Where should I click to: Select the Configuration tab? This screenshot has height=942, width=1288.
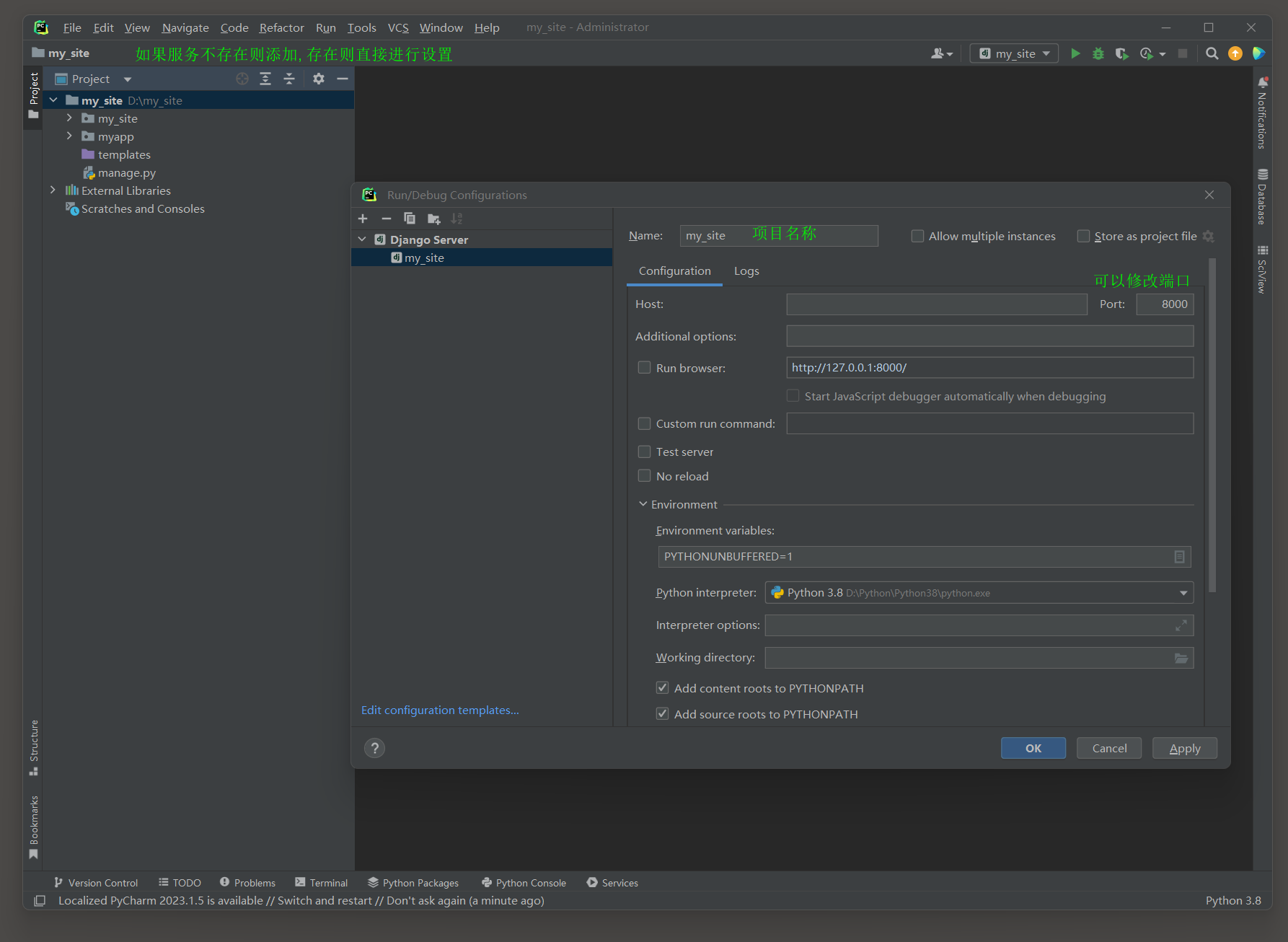click(675, 271)
